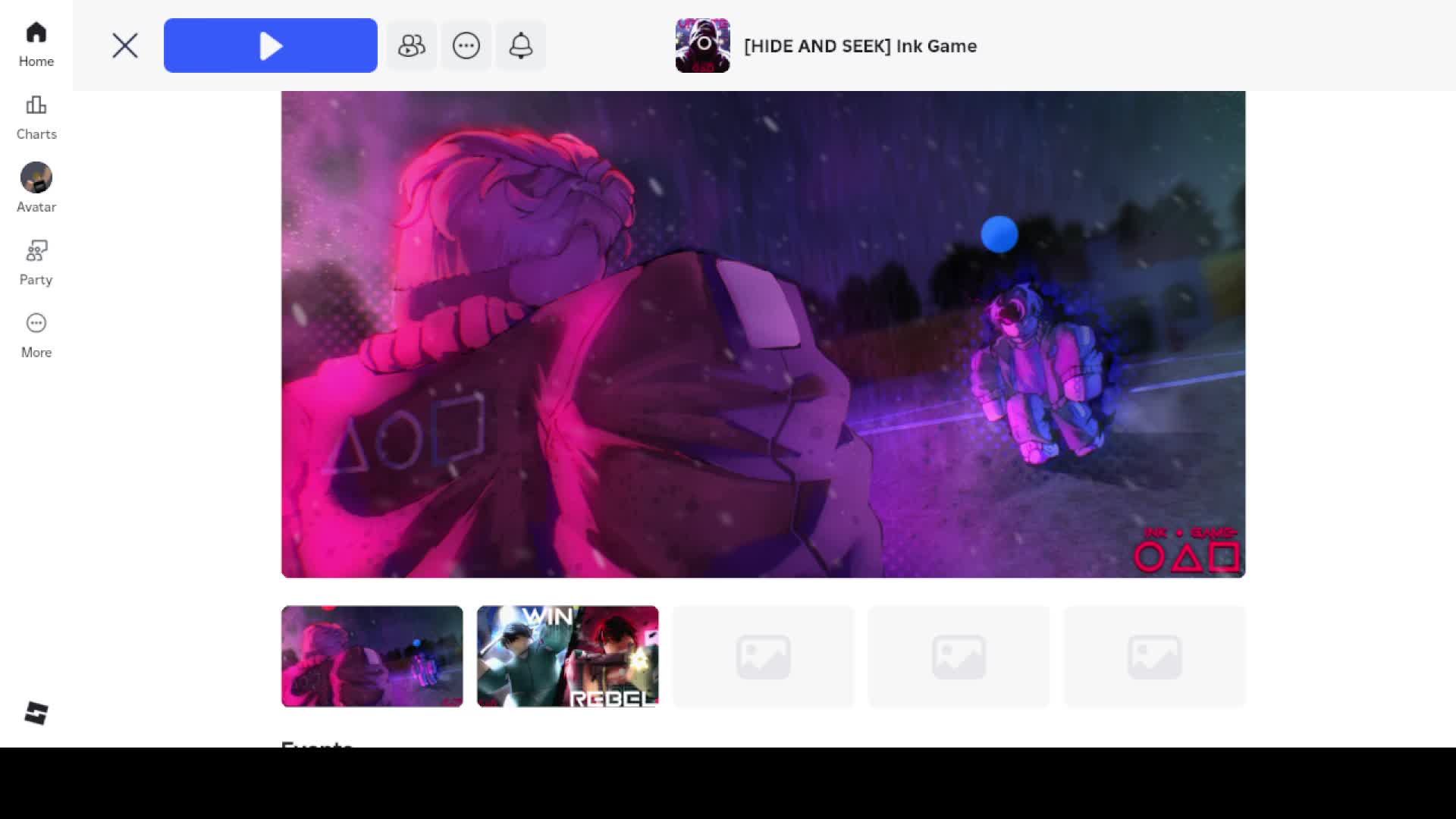Open friends invite icon beside Play
This screenshot has width=1456, height=819.
tap(412, 45)
